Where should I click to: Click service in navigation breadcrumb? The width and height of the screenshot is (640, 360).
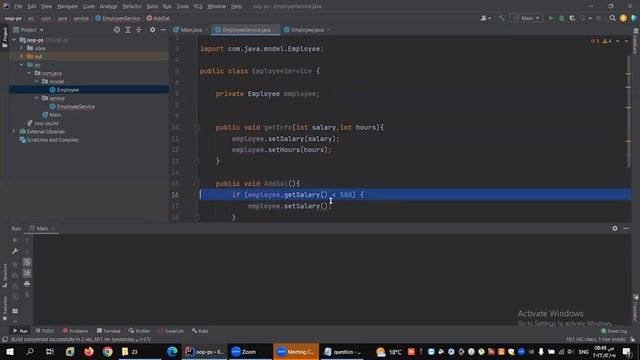[81, 18]
